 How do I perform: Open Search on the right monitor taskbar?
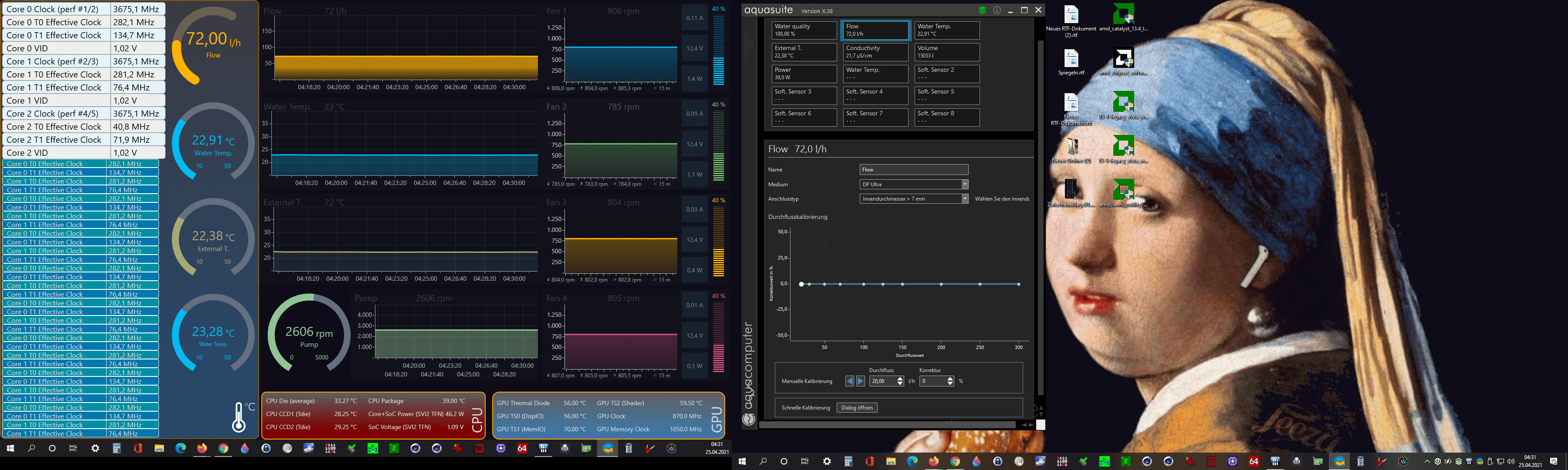(x=763, y=461)
